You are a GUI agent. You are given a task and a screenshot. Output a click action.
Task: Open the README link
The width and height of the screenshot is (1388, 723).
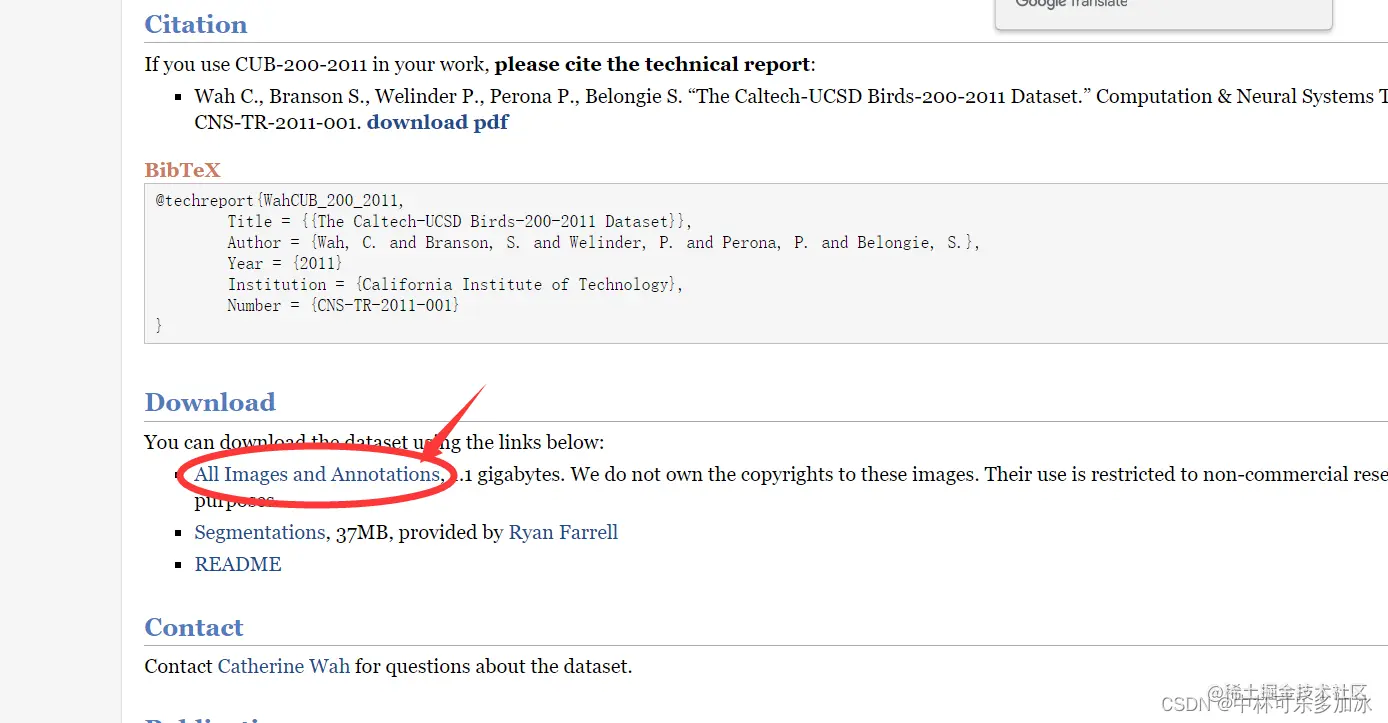(238, 564)
